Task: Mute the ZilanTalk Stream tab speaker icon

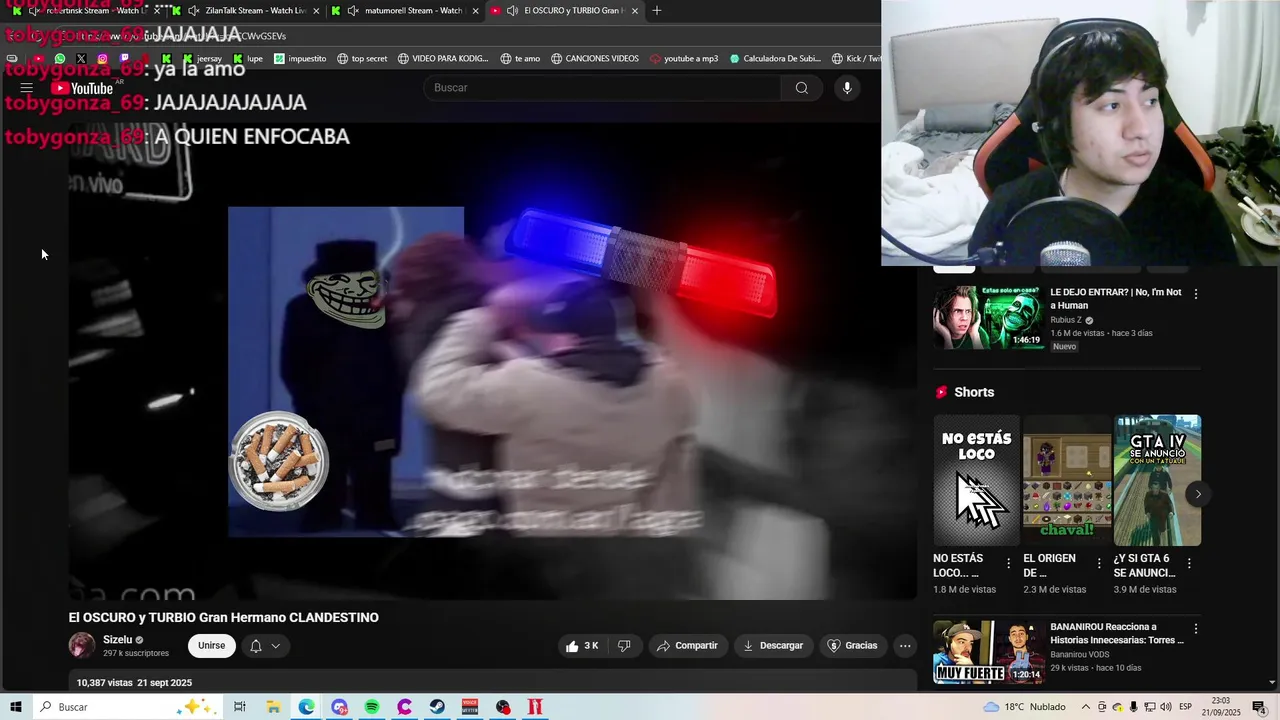Action: [193, 11]
